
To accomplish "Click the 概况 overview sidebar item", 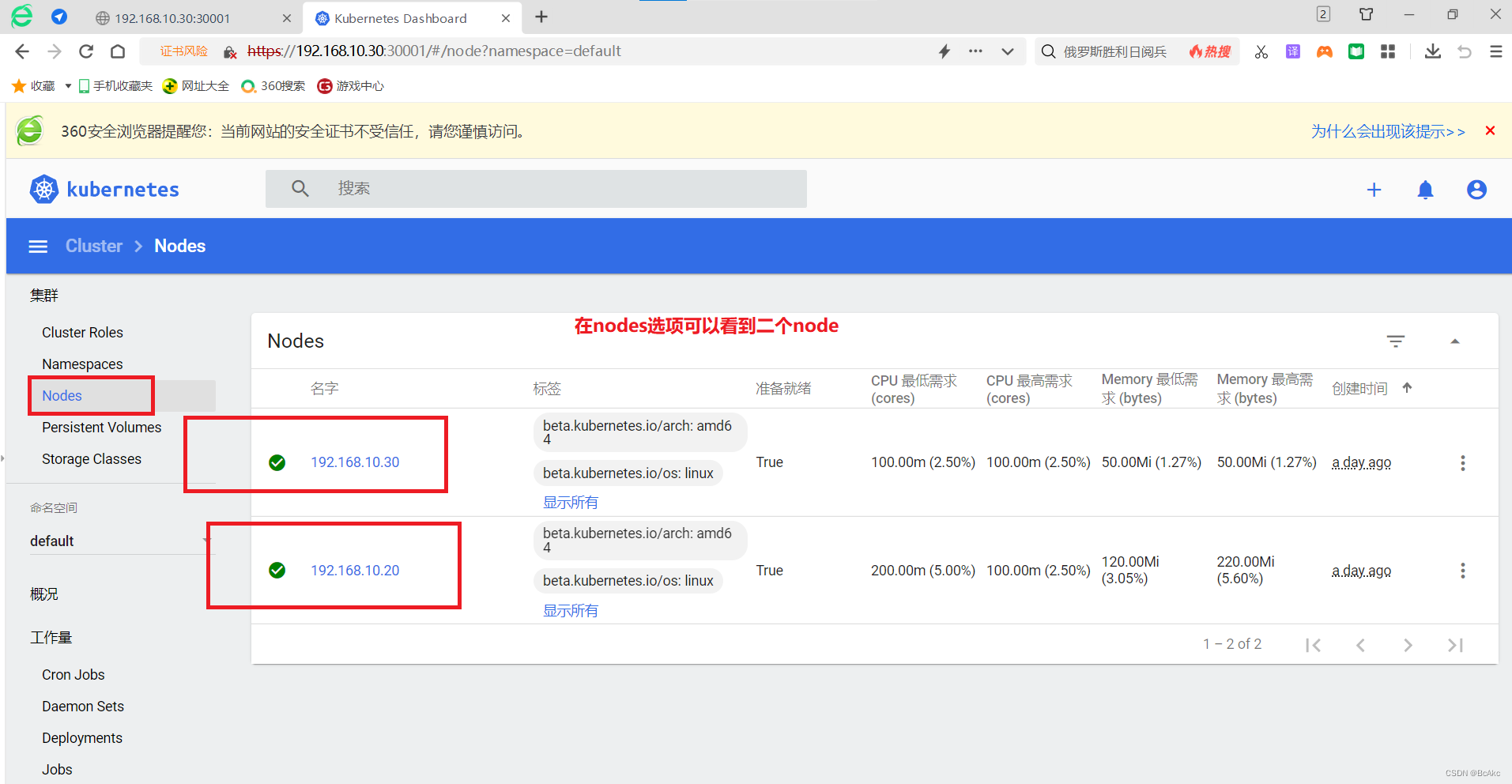I will click(44, 594).
